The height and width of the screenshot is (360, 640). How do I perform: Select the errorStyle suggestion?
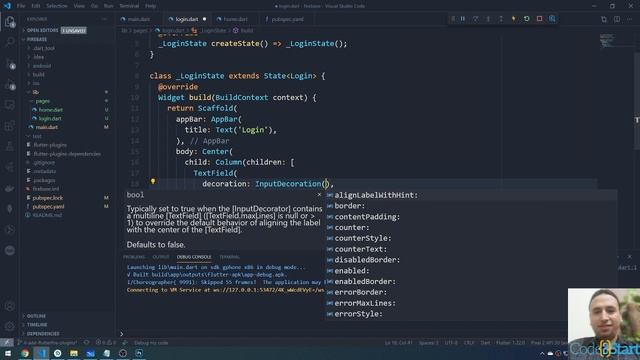click(x=471, y=314)
